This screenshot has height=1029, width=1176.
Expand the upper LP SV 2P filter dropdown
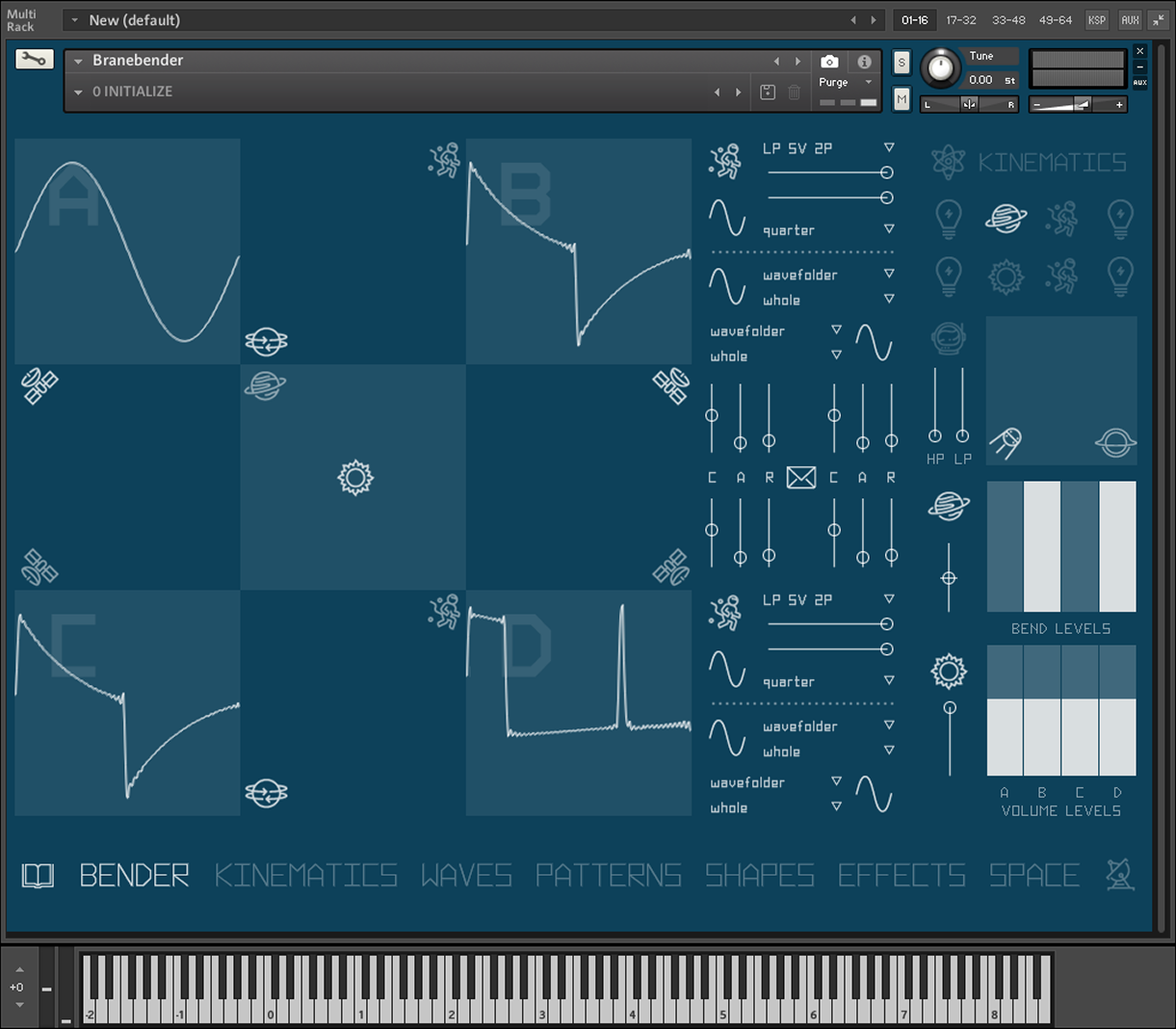click(889, 148)
